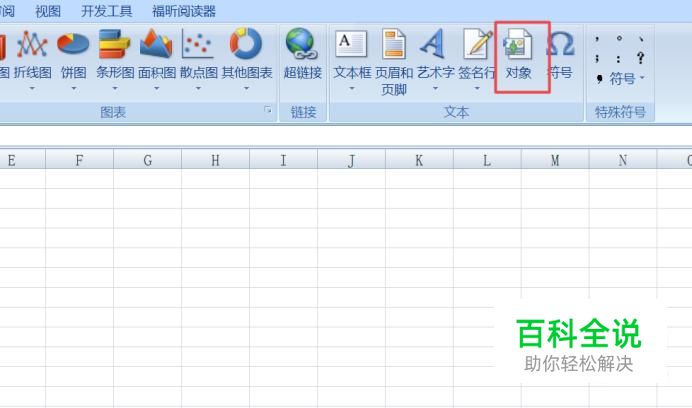Insert the question mark special symbol
Screen dimensions: 692x408
[x=641, y=58]
